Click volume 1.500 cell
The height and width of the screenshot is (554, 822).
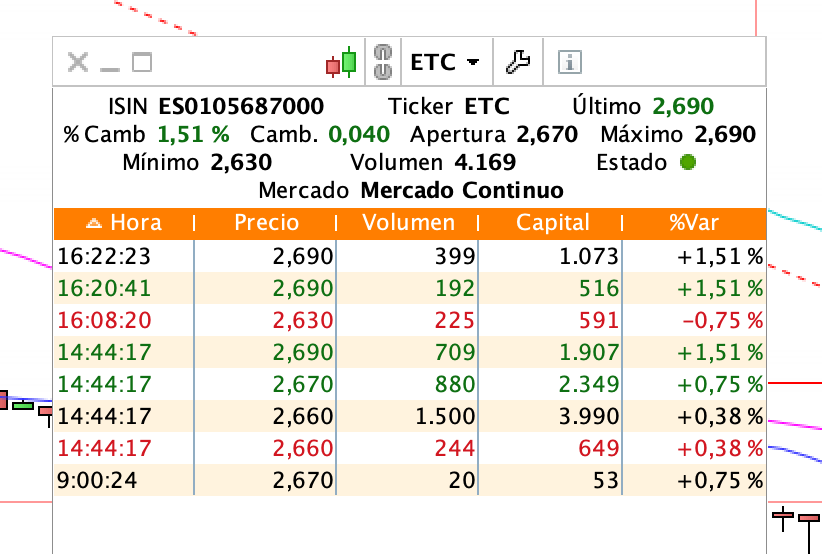coord(446,416)
